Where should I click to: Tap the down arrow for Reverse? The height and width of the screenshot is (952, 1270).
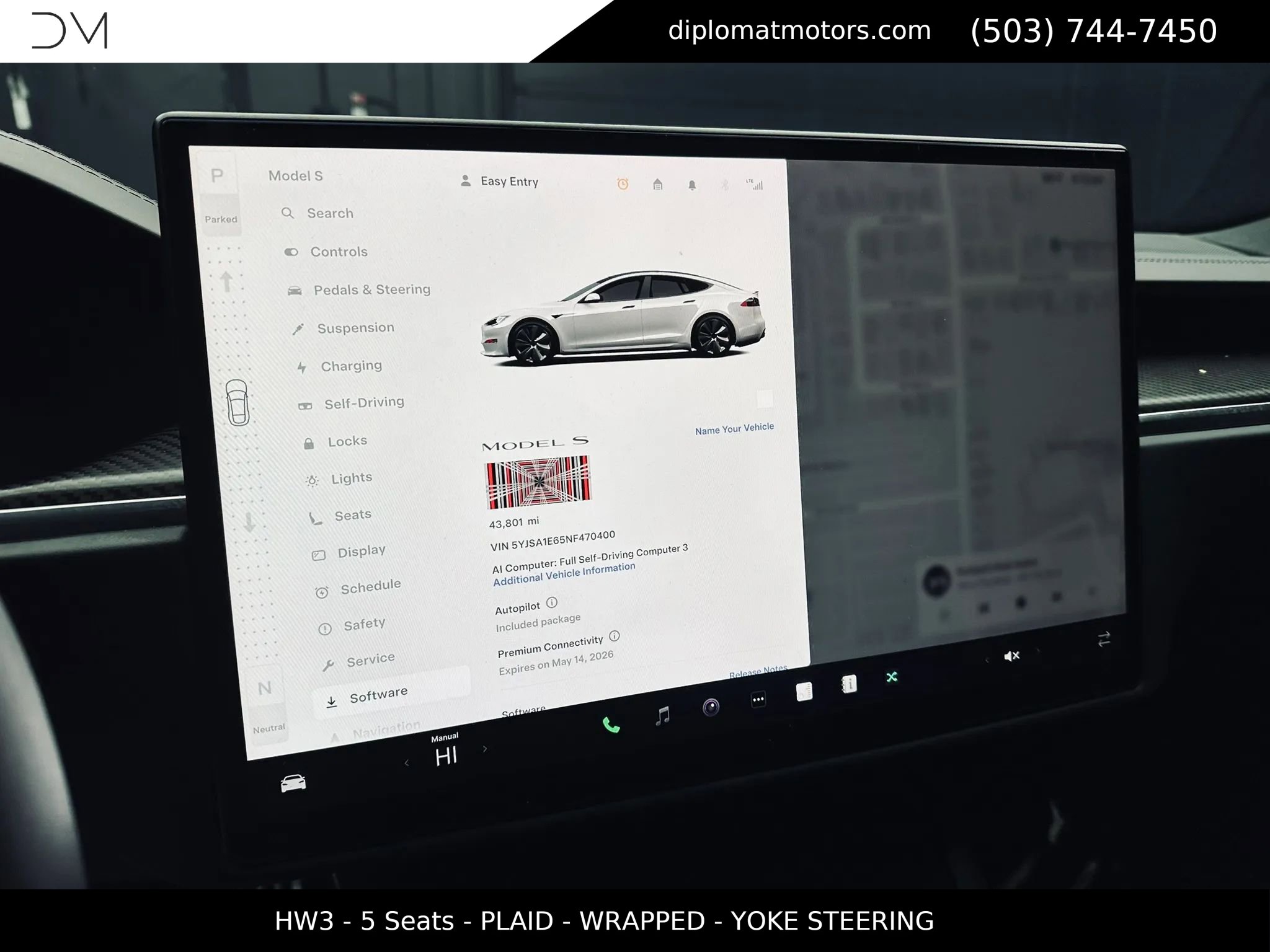249,522
